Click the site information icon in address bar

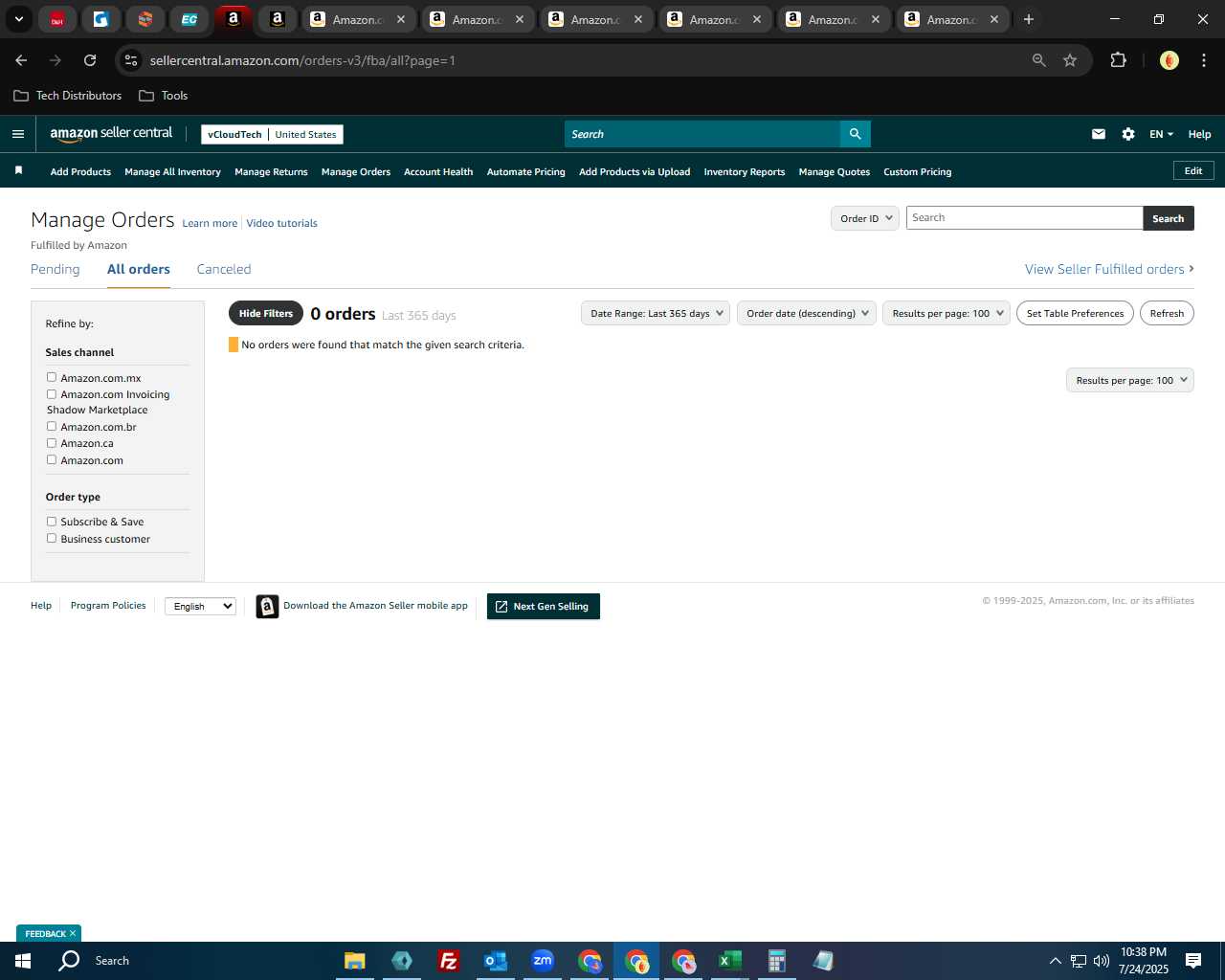point(131,60)
